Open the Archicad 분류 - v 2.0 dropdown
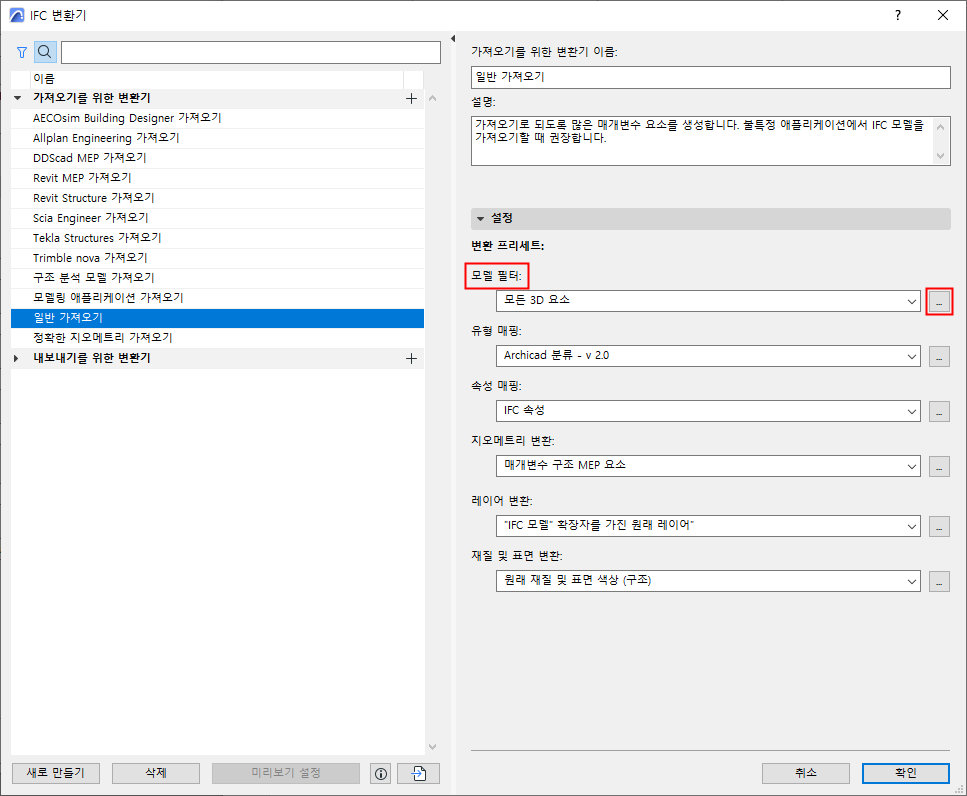The width and height of the screenshot is (967, 796). 708,356
